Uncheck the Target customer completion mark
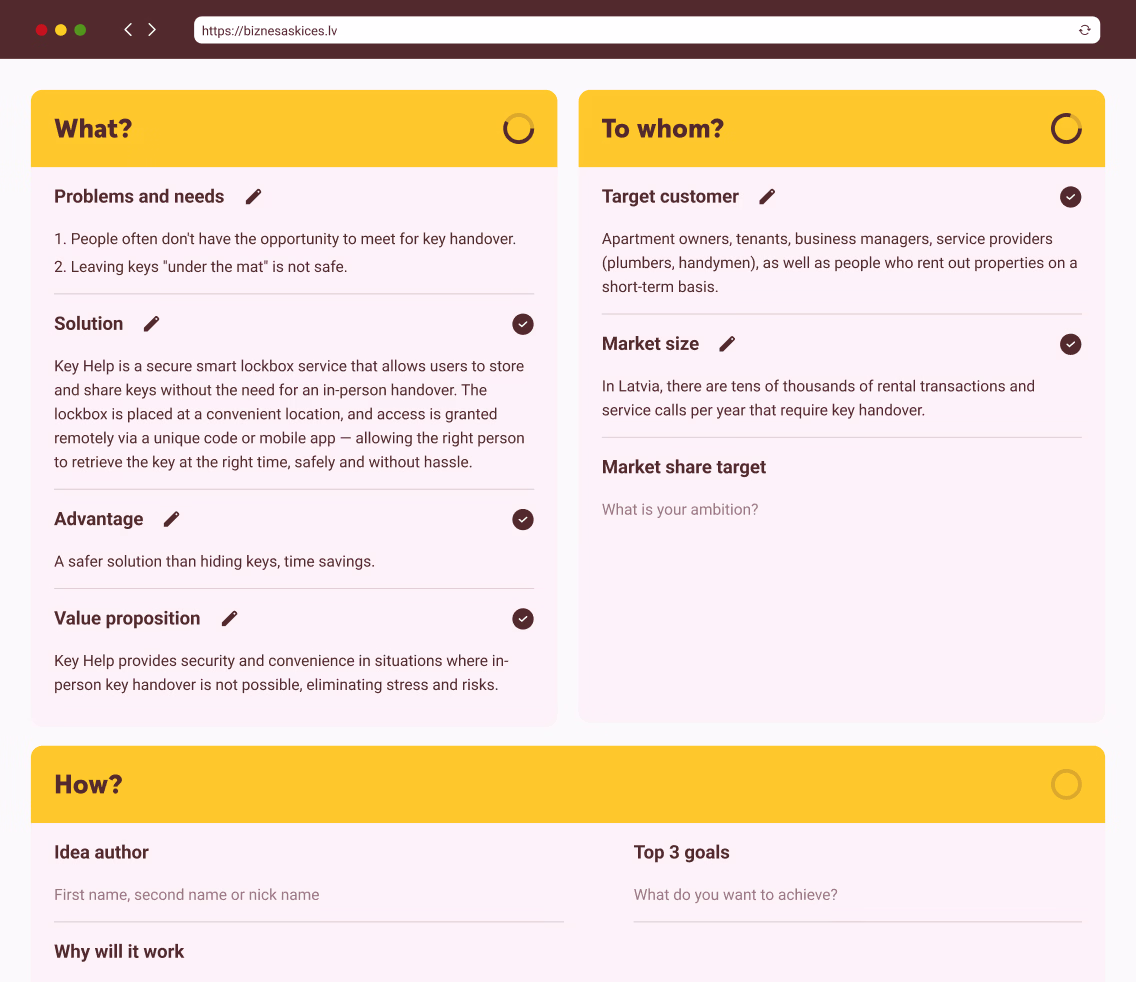The width and height of the screenshot is (1136, 982). pyautogui.click(x=1070, y=197)
